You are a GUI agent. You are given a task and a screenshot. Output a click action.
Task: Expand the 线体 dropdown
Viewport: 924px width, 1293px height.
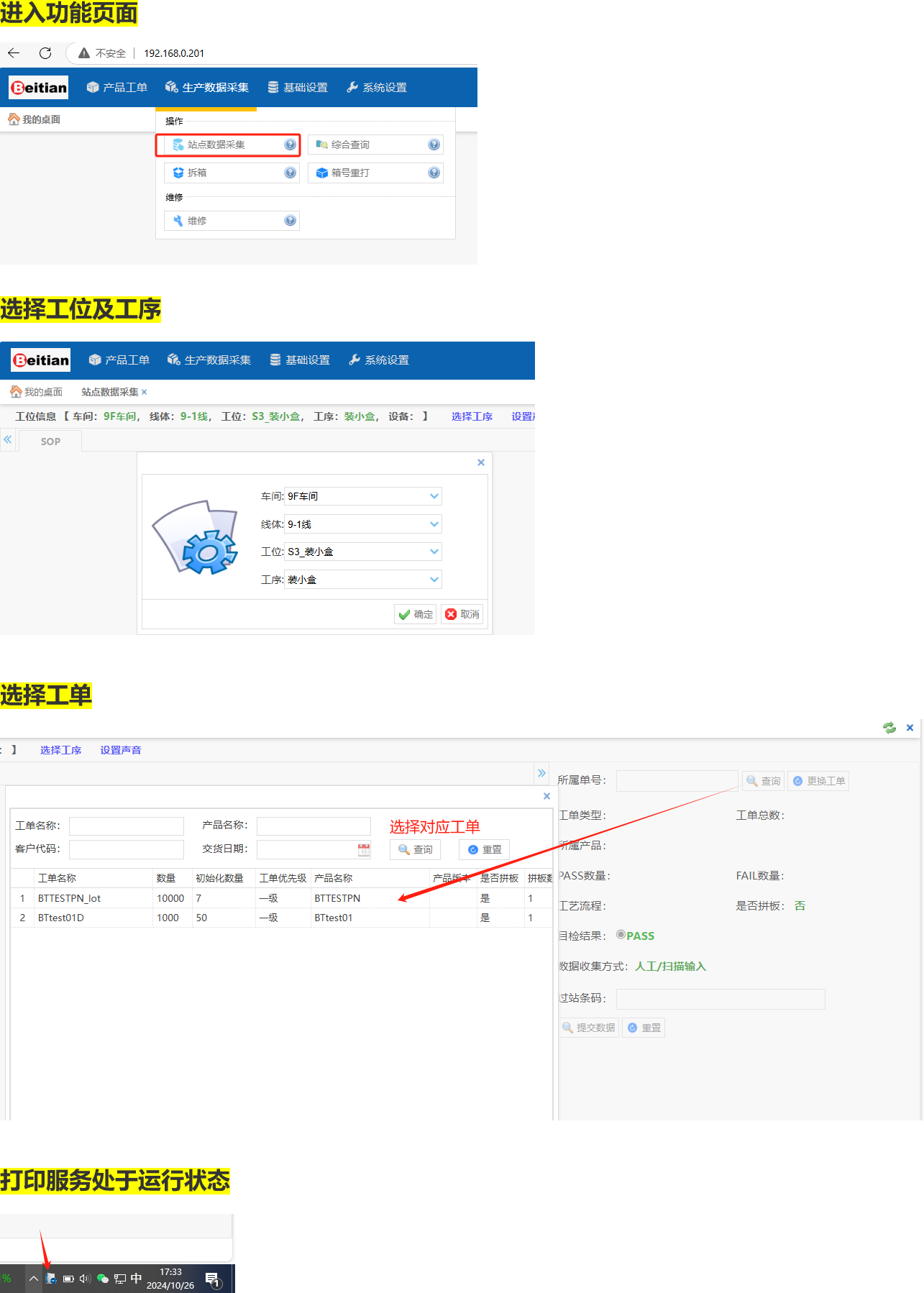pyautogui.click(x=434, y=524)
